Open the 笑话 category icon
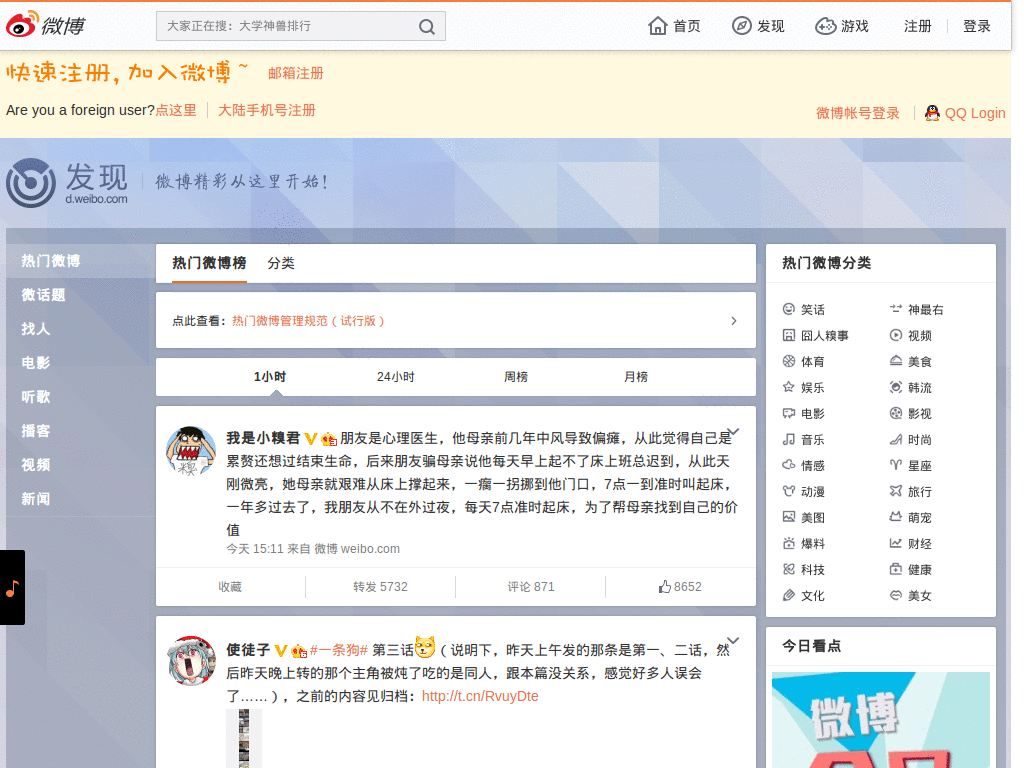The height and width of the screenshot is (768, 1024). tap(789, 309)
